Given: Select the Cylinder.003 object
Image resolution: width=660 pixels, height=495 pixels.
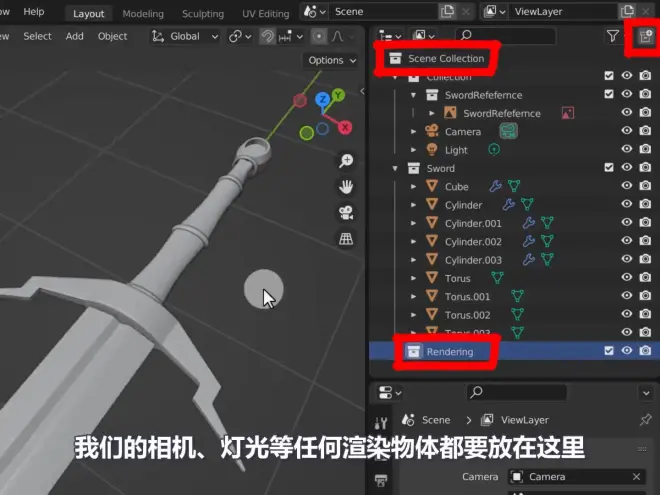Looking at the screenshot, I should [473, 260].
